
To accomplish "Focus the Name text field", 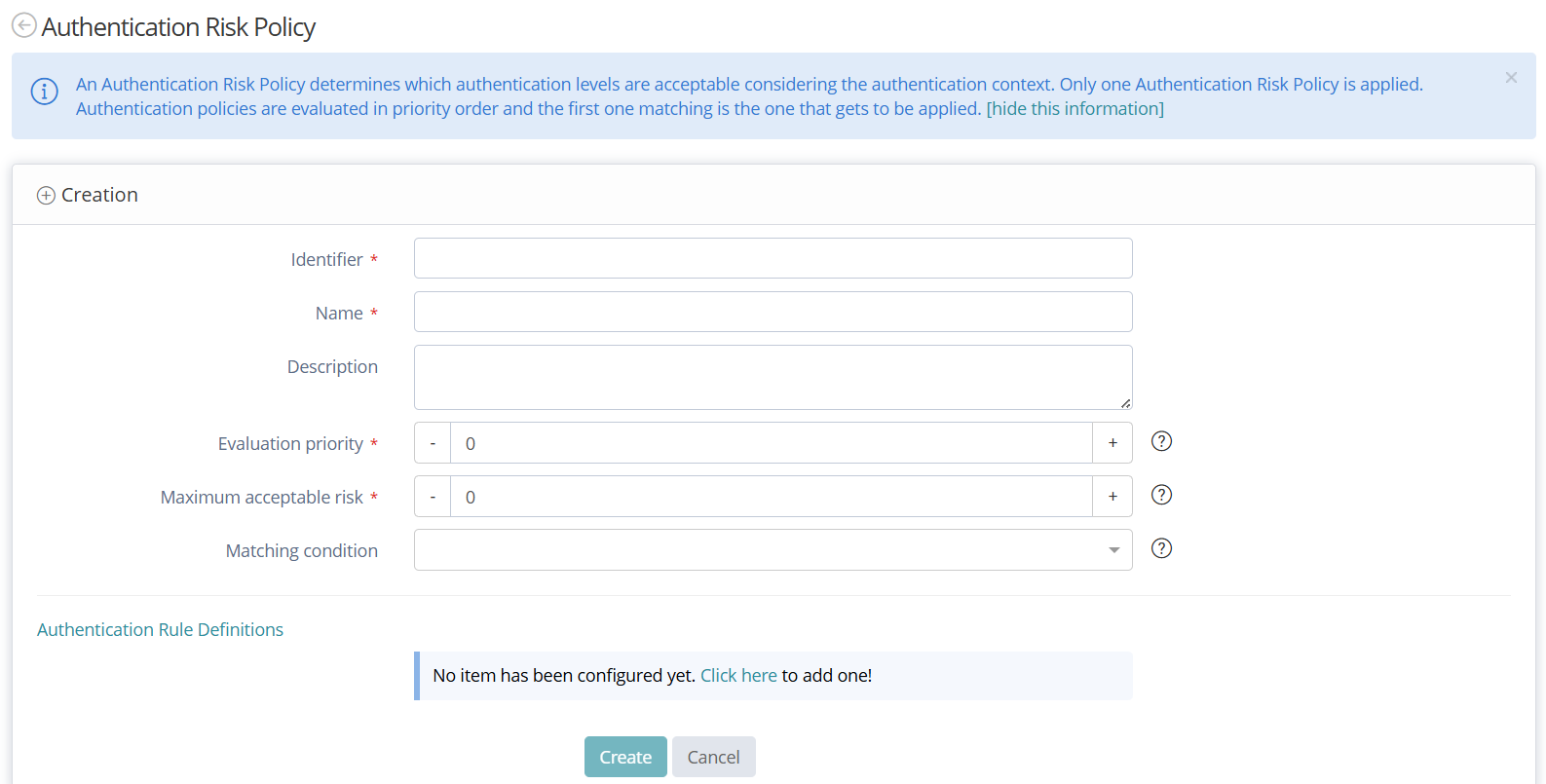I will point(773,312).
